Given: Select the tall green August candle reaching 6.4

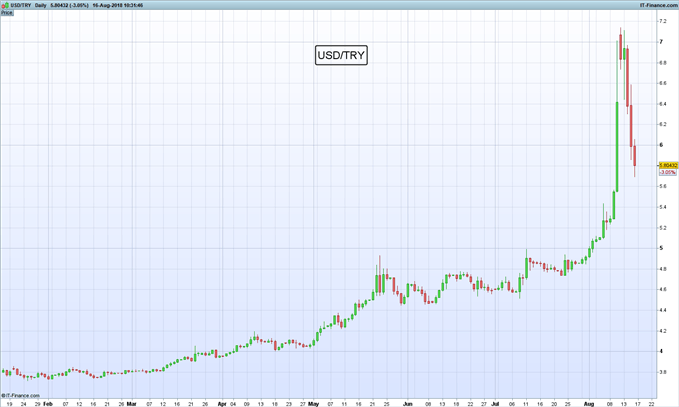Looking at the screenshot, I should click(617, 146).
